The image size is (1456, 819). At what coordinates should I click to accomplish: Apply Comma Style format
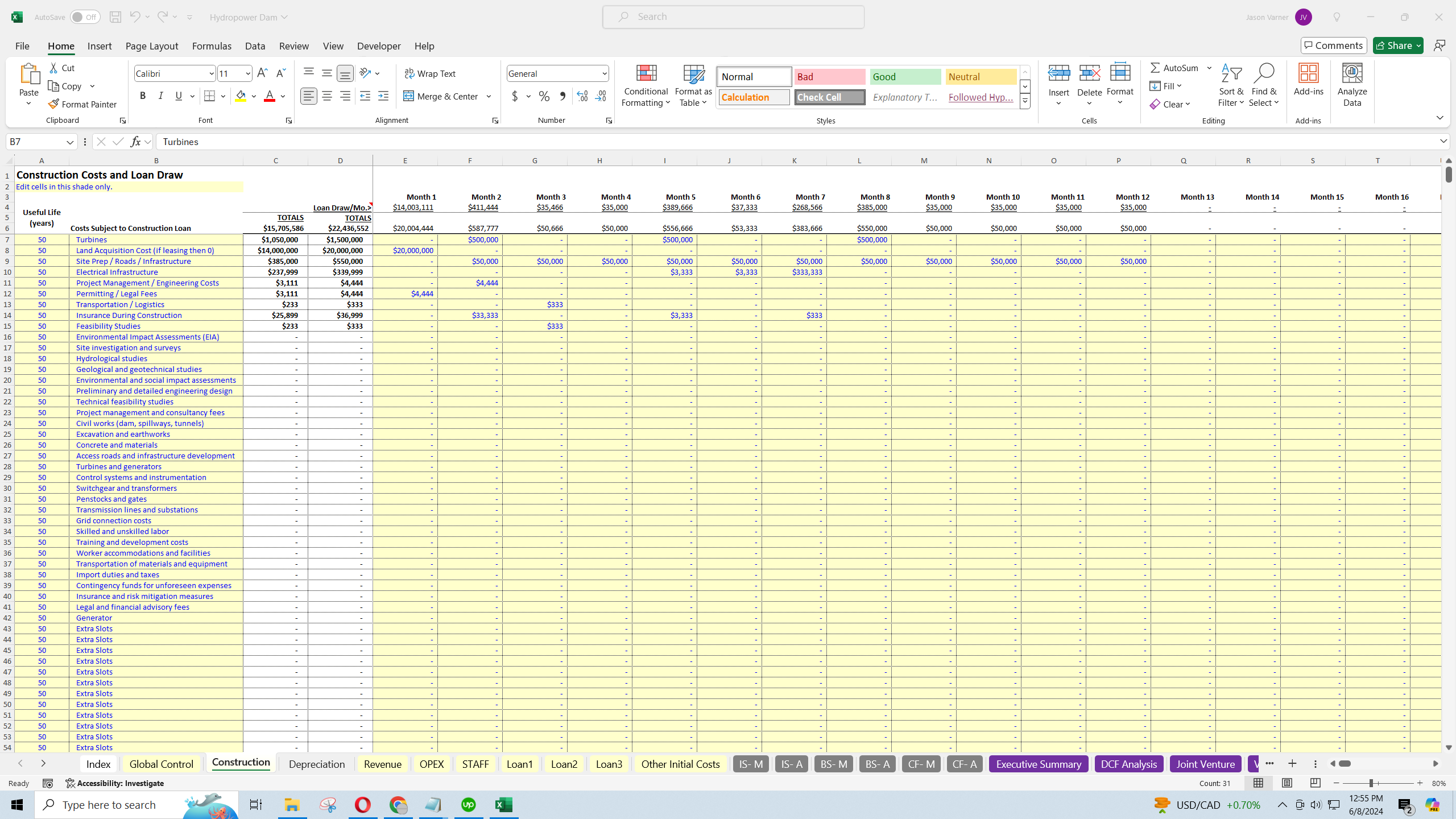point(562,96)
